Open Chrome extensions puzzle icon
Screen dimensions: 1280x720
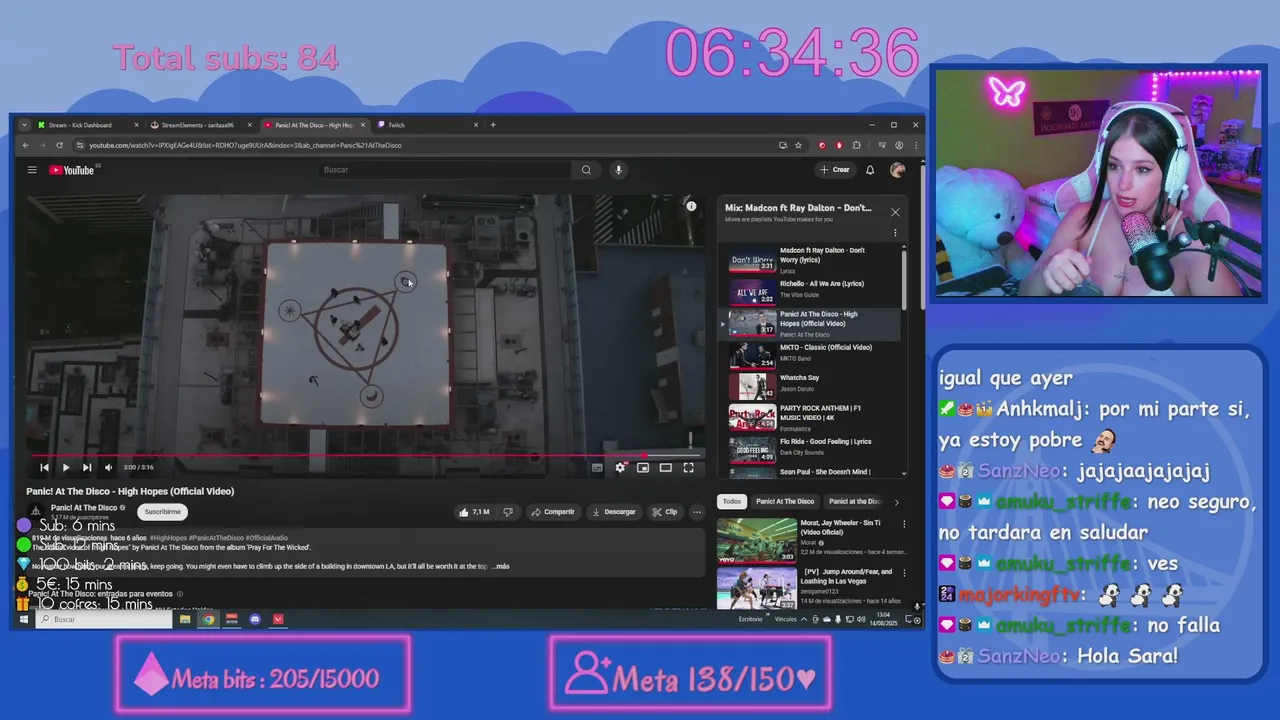click(x=856, y=145)
